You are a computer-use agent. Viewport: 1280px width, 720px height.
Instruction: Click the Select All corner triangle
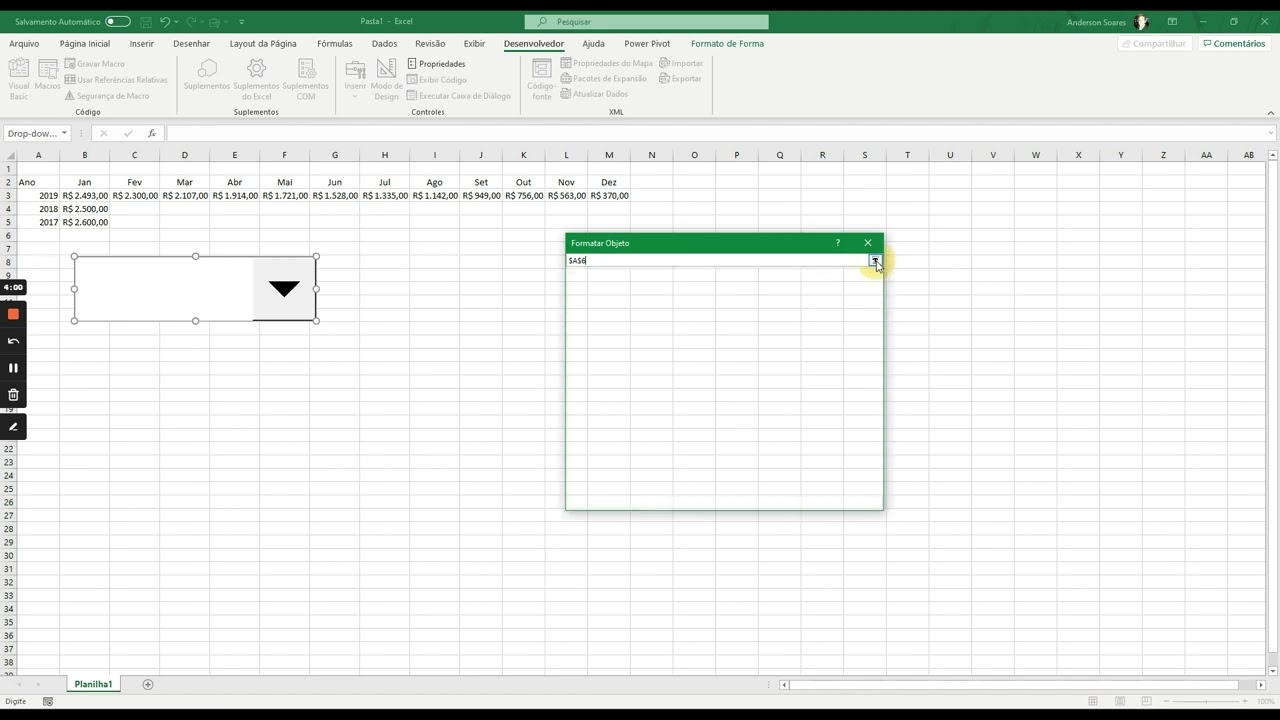click(x=11, y=155)
